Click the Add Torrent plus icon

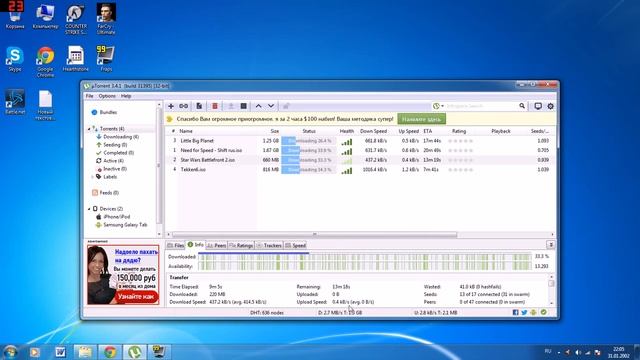click(171, 106)
